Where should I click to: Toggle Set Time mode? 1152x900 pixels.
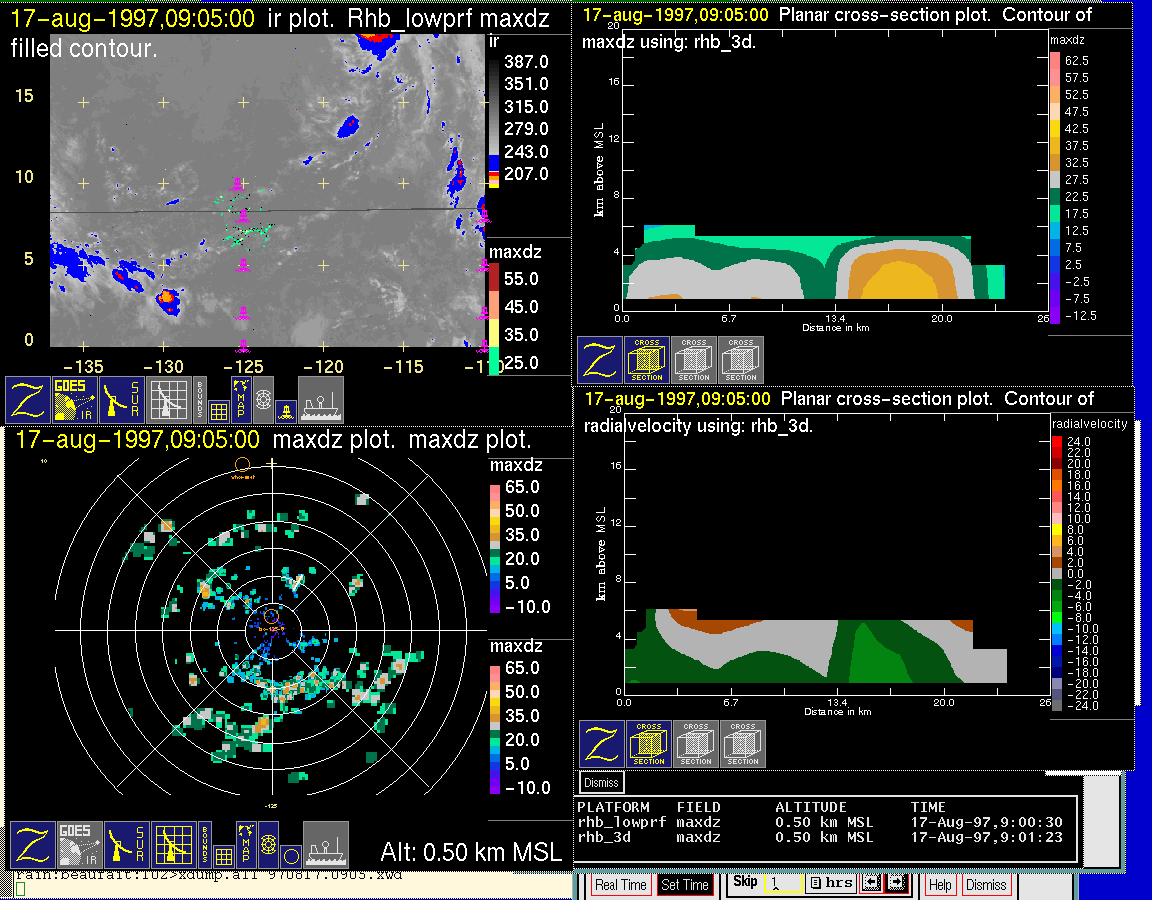coord(685,885)
